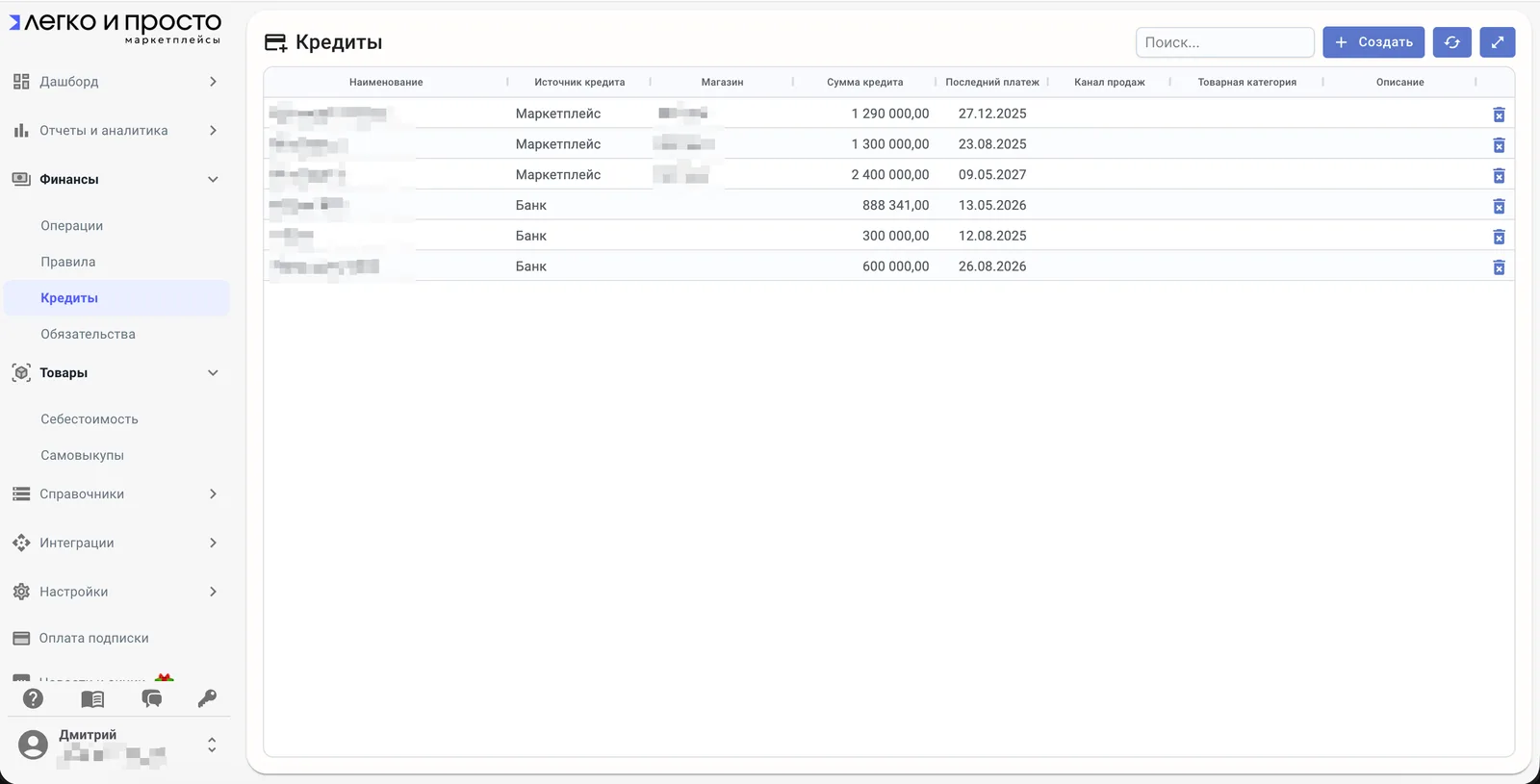The width and height of the screenshot is (1540, 784).
Task: Click the Источник кредита column header
Action: coord(579,83)
